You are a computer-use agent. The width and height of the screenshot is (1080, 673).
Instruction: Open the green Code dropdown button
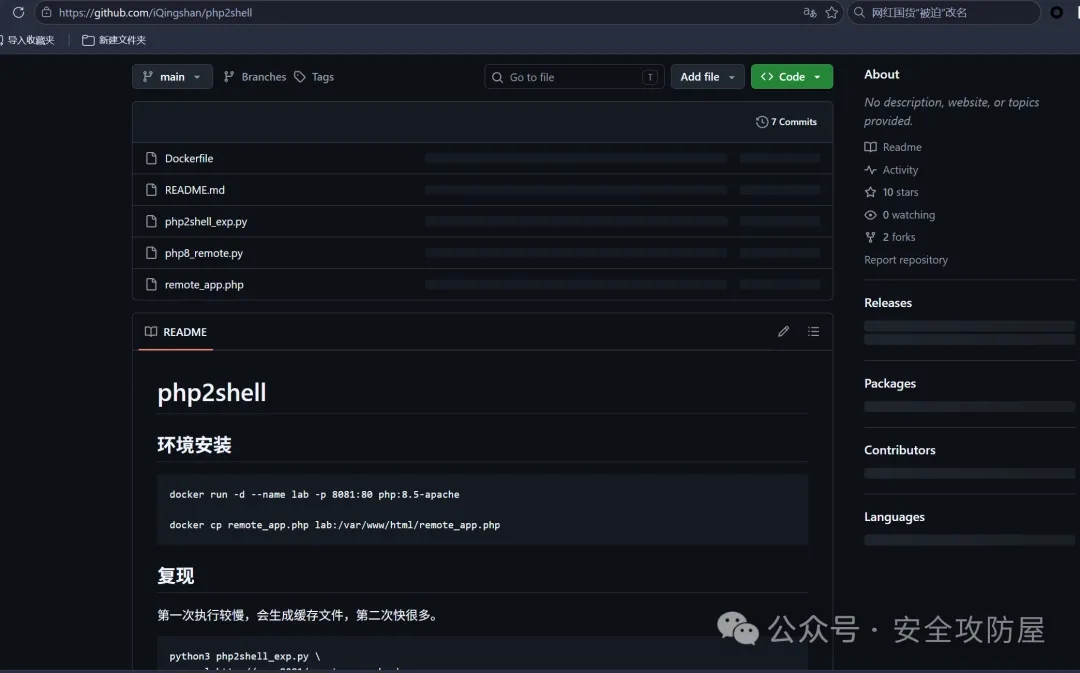click(791, 76)
